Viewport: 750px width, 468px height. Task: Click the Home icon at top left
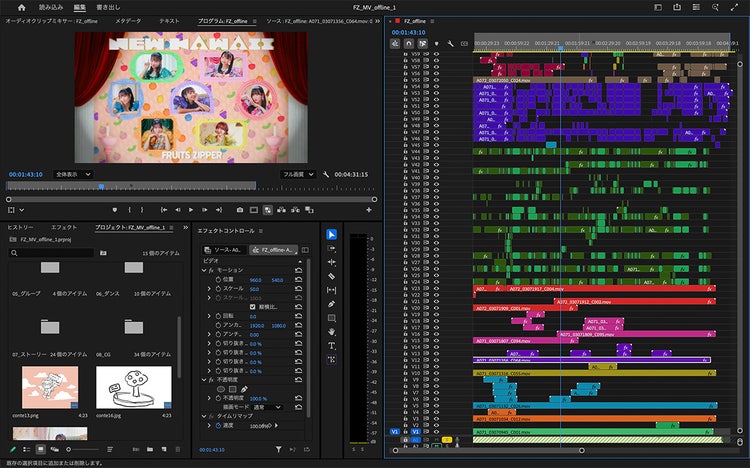point(21,7)
